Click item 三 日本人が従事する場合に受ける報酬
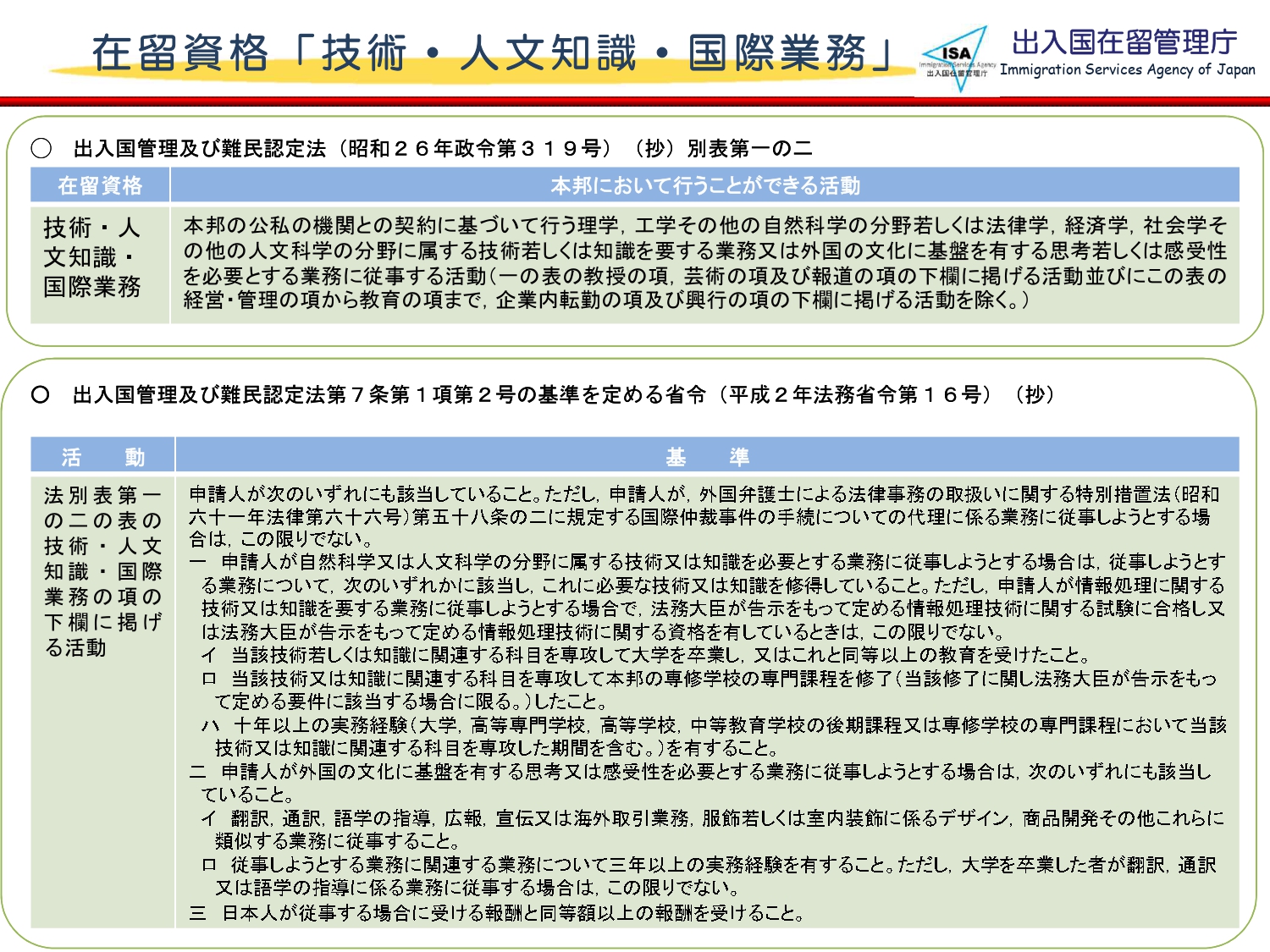 pos(496,913)
